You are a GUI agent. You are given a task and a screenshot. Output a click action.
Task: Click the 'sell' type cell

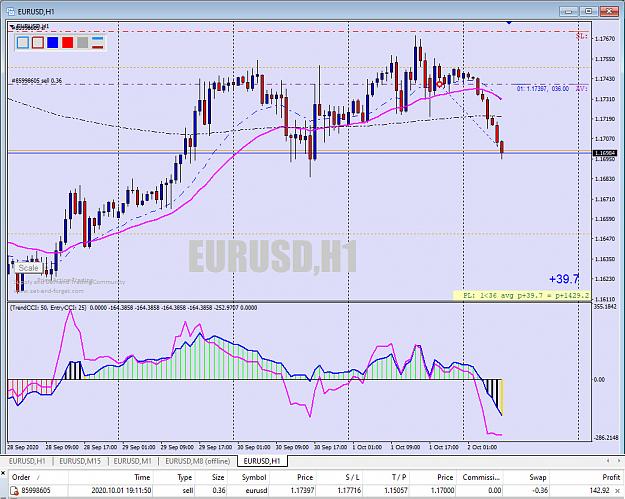pyautogui.click(x=188, y=491)
